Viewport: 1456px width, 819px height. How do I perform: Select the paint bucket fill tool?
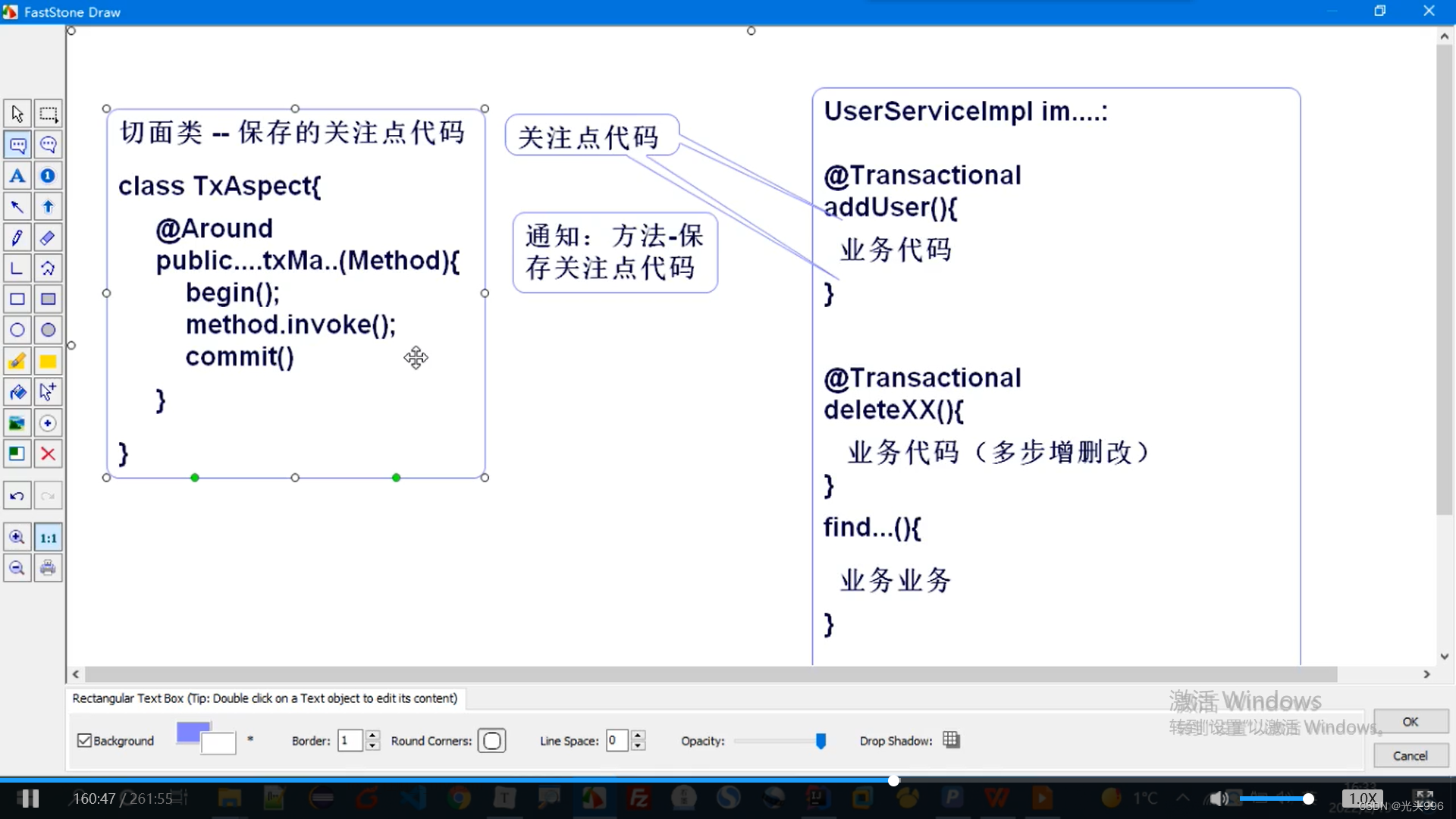click(17, 392)
